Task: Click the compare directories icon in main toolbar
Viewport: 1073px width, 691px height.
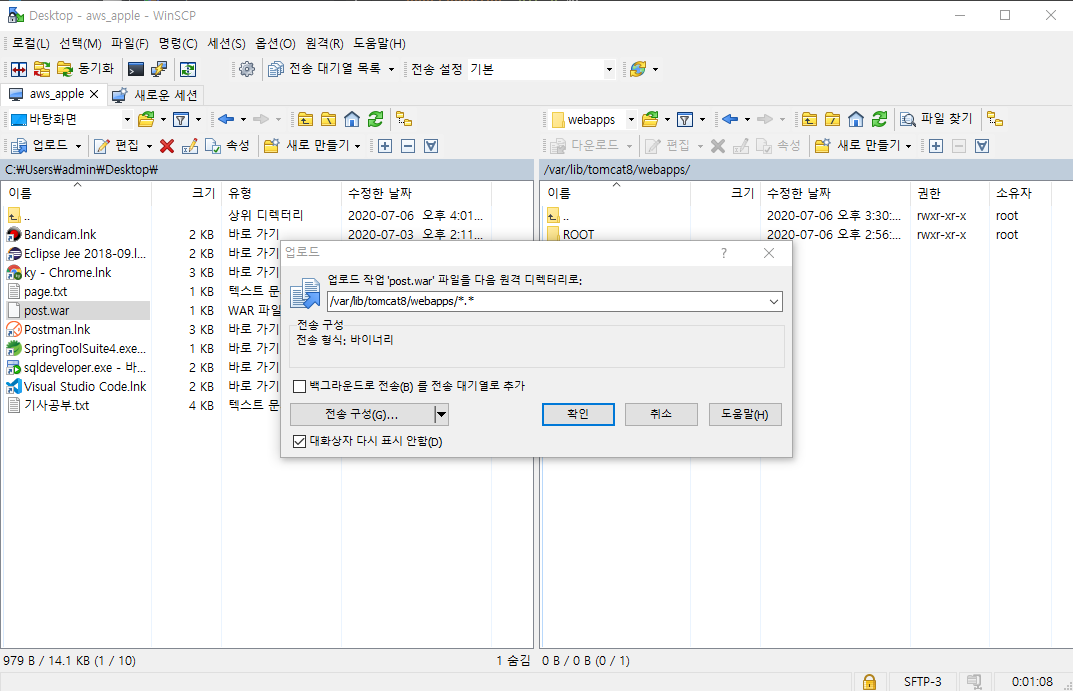Action: [19, 69]
